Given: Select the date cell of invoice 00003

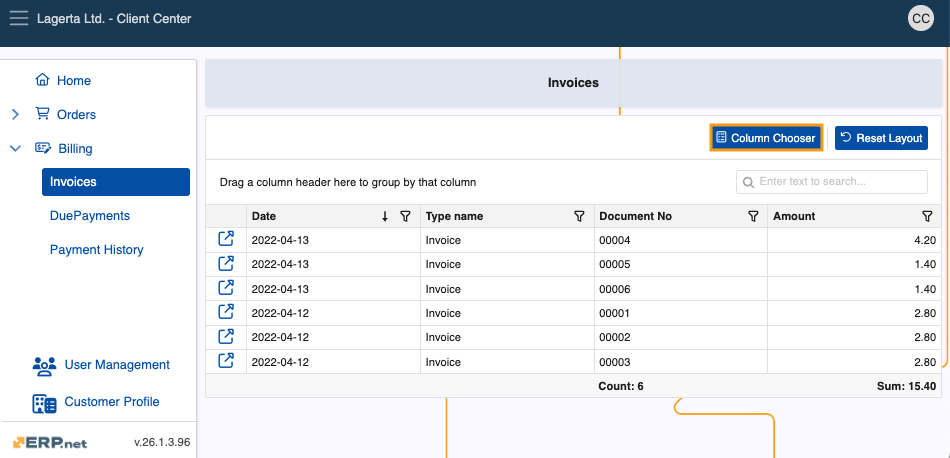Looking at the screenshot, I should click(333, 362).
